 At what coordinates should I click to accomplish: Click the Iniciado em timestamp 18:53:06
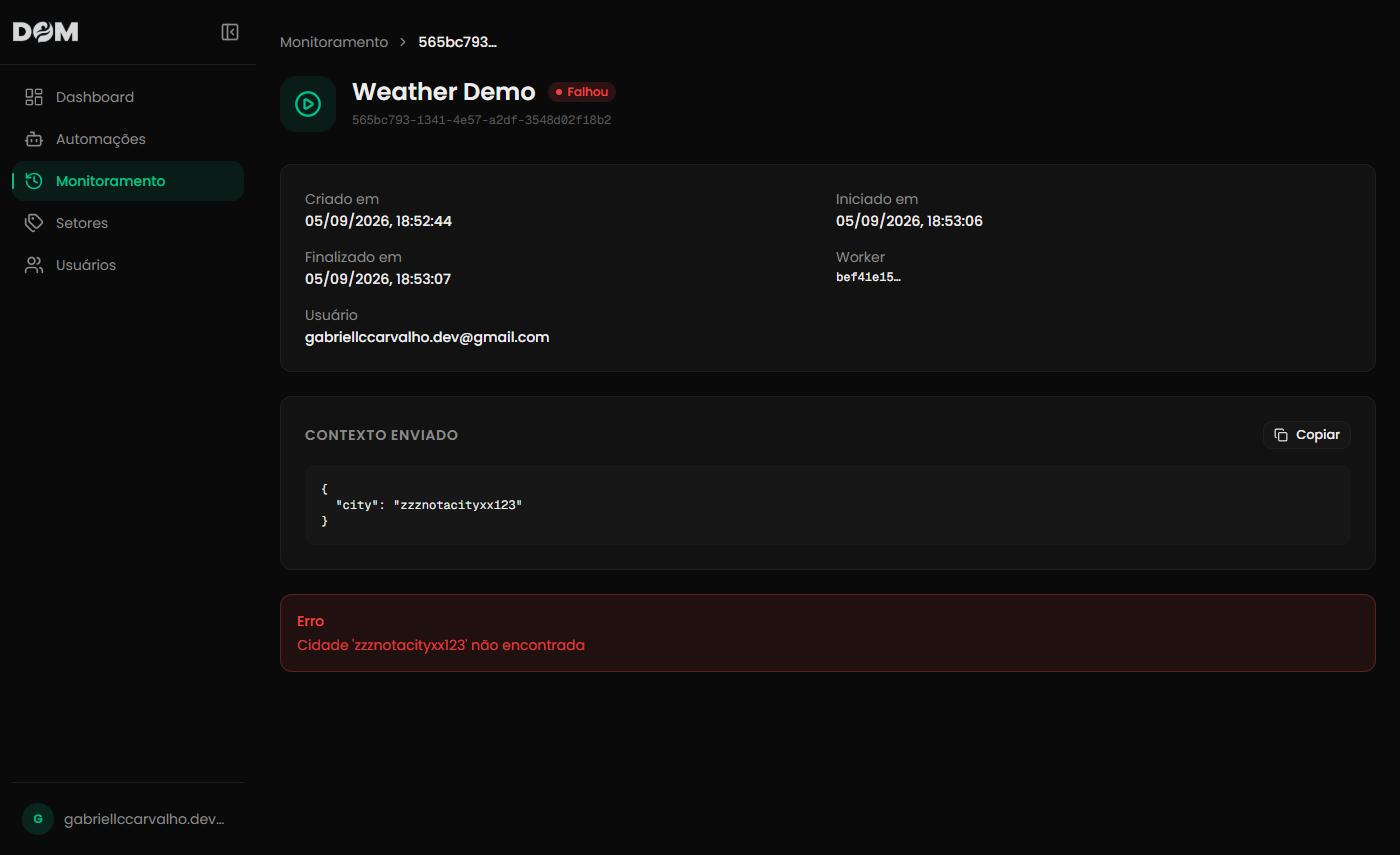[909, 221]
